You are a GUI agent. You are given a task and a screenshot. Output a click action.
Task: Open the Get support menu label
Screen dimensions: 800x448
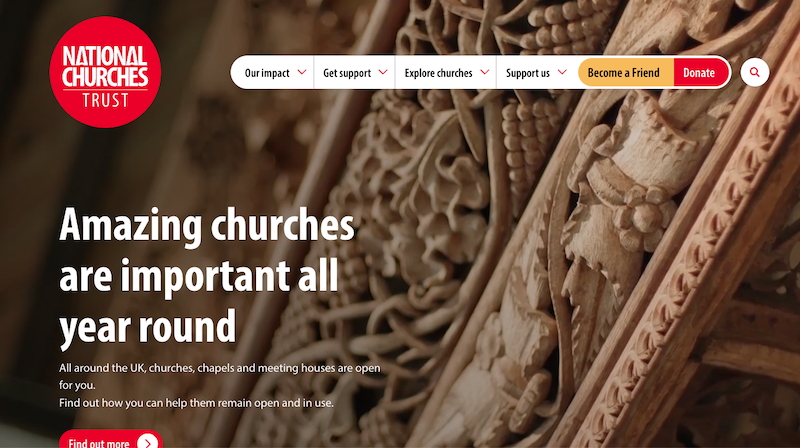(x=347, y=73)
